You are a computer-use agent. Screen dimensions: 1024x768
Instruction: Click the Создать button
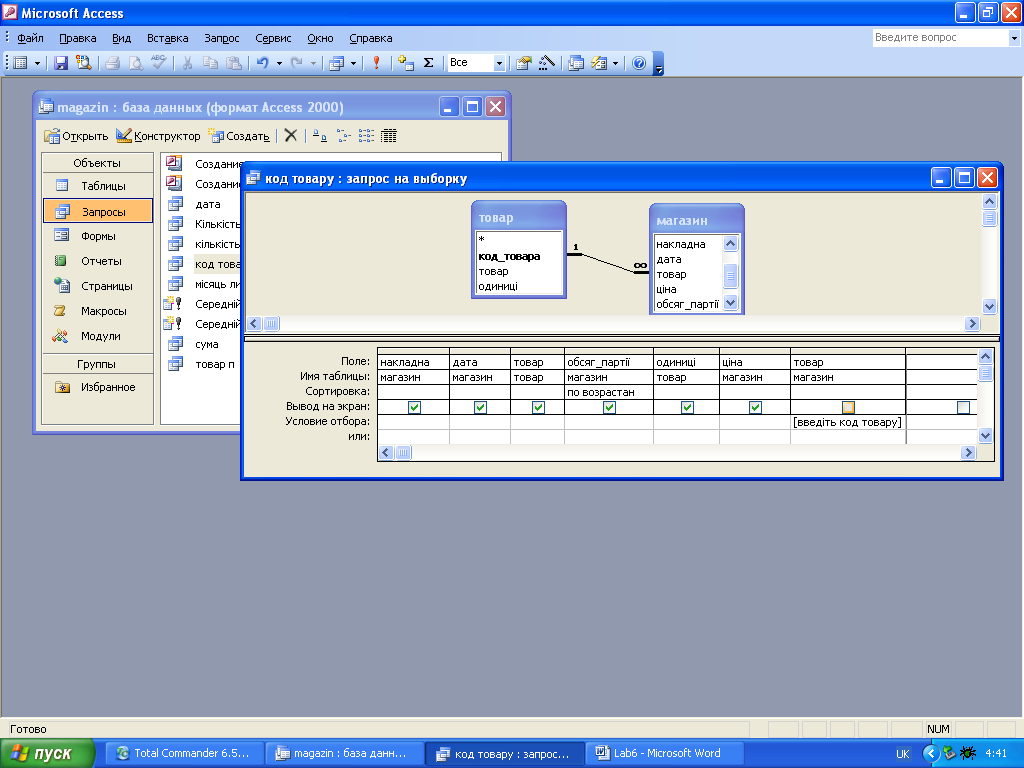click(239, 136)
